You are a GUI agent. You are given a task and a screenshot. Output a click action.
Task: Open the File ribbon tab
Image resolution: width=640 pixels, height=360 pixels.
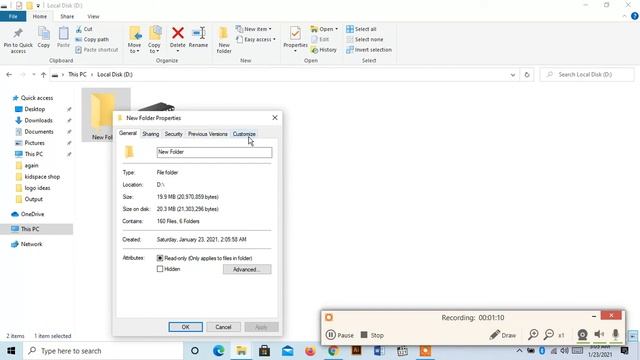coord(13,16)
